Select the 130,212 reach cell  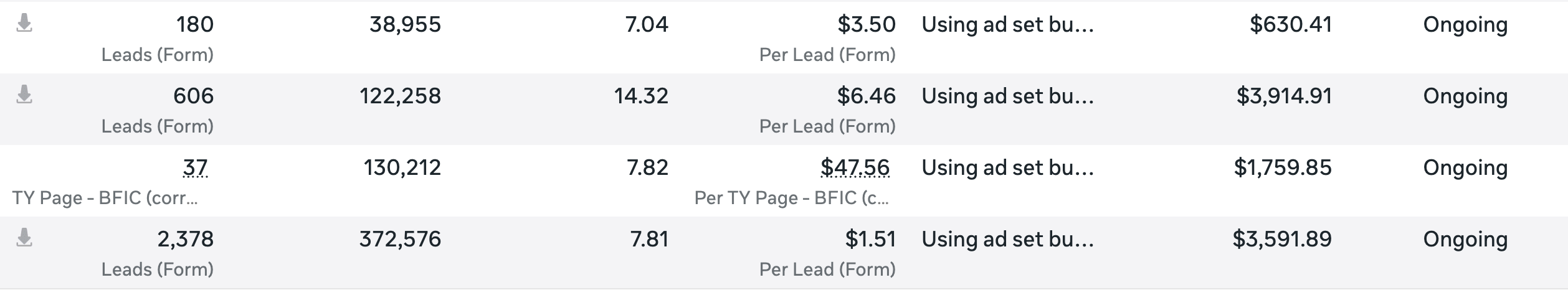point(402,167)
